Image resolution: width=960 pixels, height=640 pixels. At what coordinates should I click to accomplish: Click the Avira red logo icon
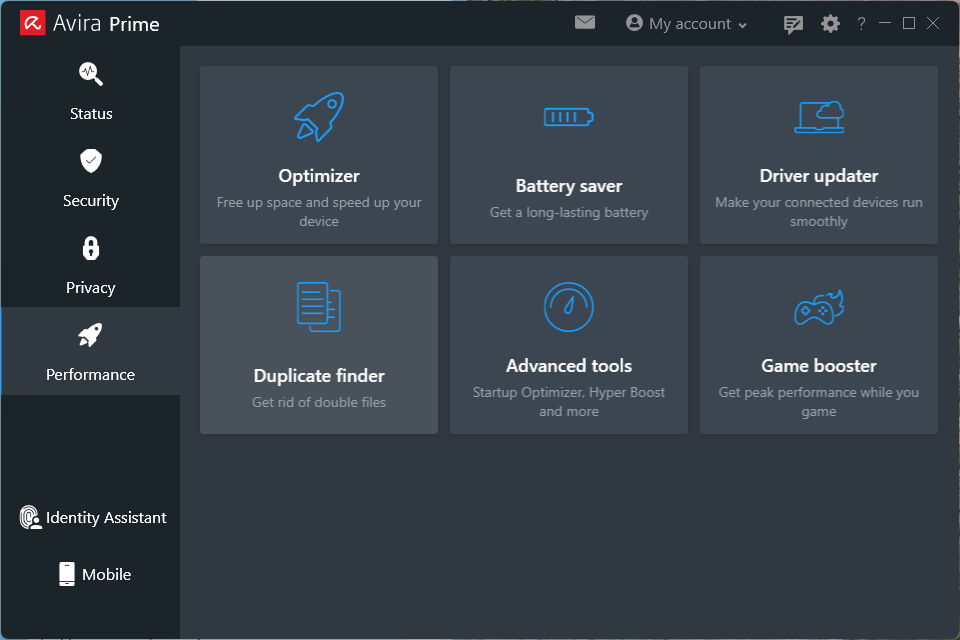pos(32,23)
